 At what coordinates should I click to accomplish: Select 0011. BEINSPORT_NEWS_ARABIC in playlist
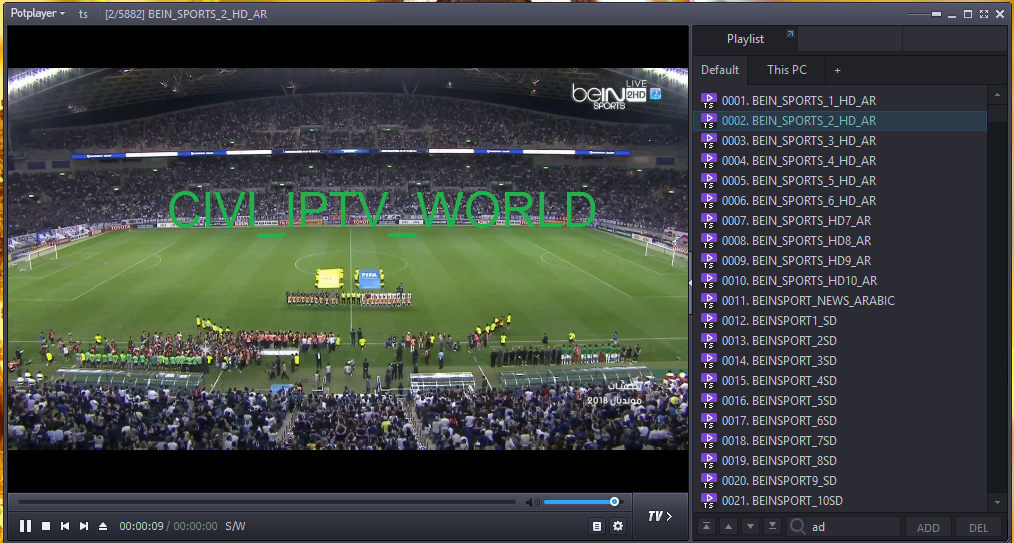point(808,300)
